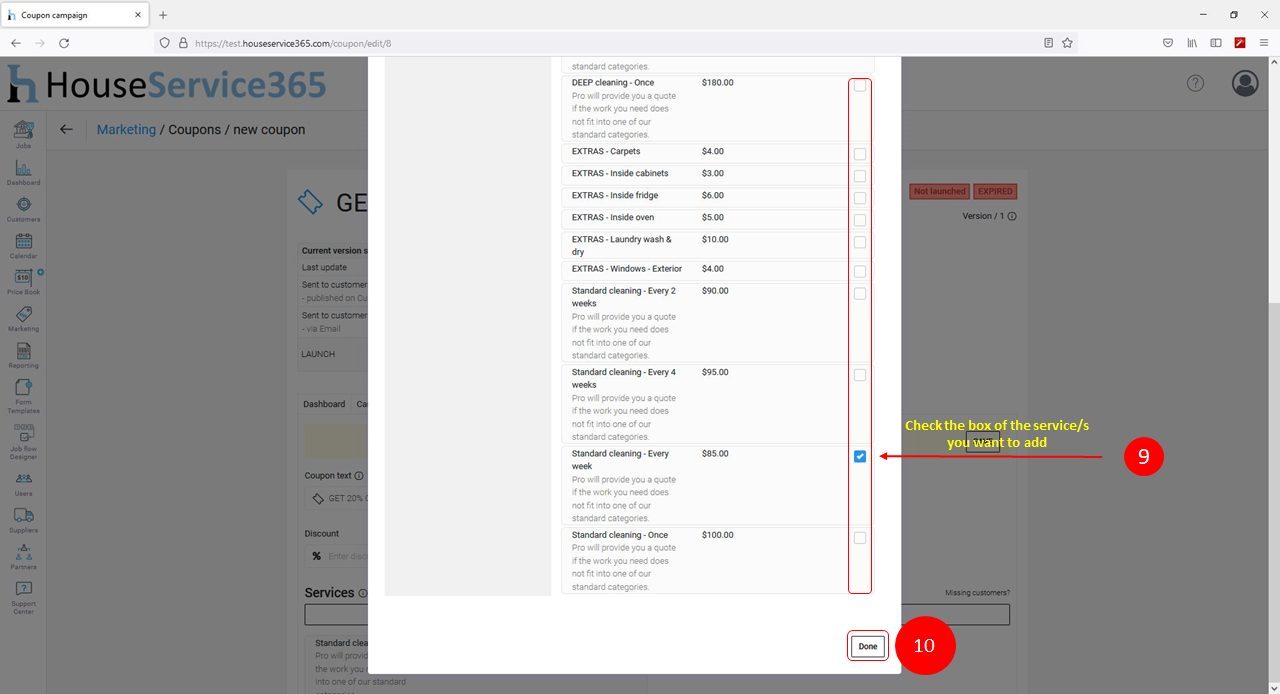Screen dimensions: 1280x694
Task: Select the Coupon campaign browser tab
Action: [74, 15]
